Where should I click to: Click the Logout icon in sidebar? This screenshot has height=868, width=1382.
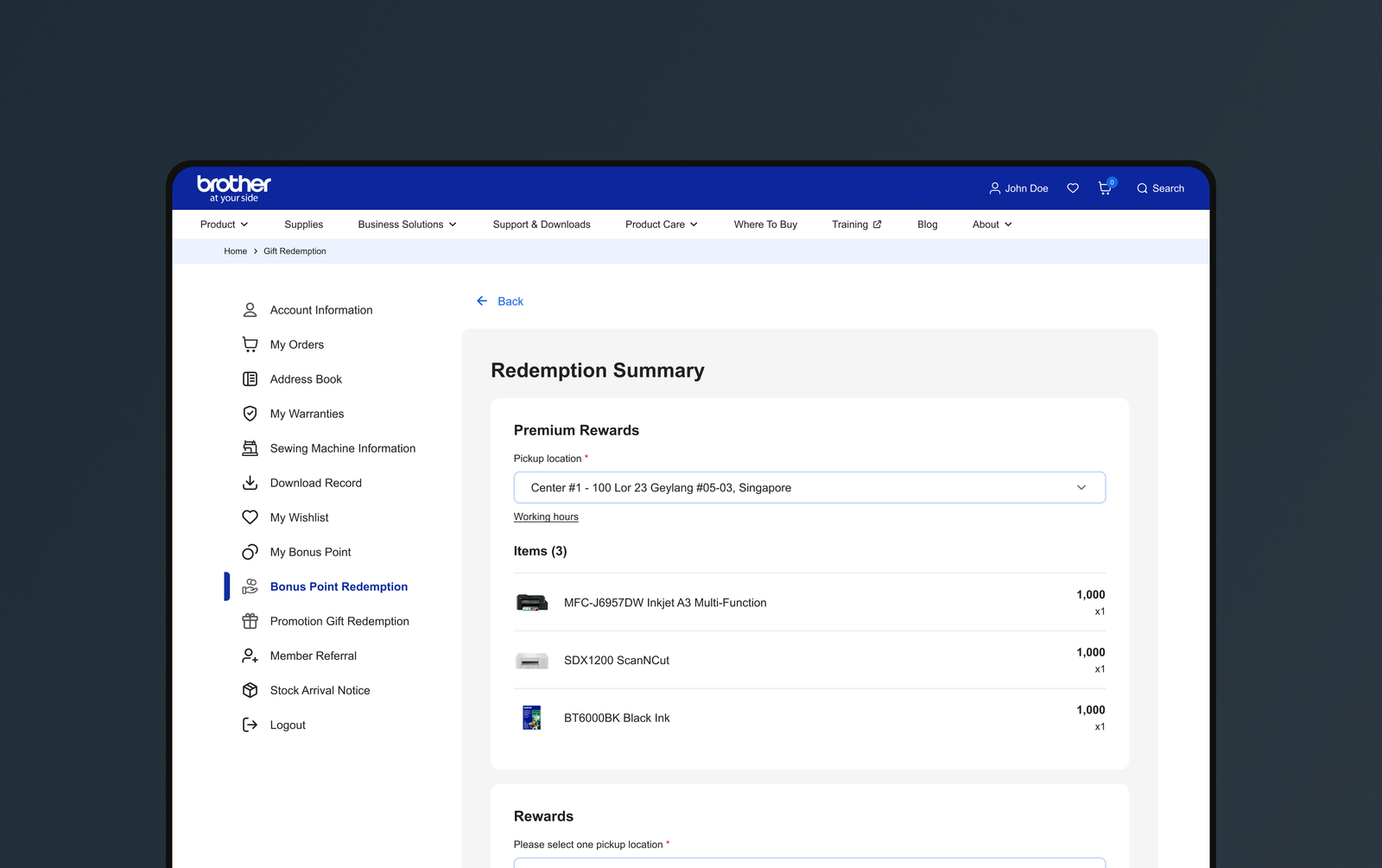(x=250, y=725)
